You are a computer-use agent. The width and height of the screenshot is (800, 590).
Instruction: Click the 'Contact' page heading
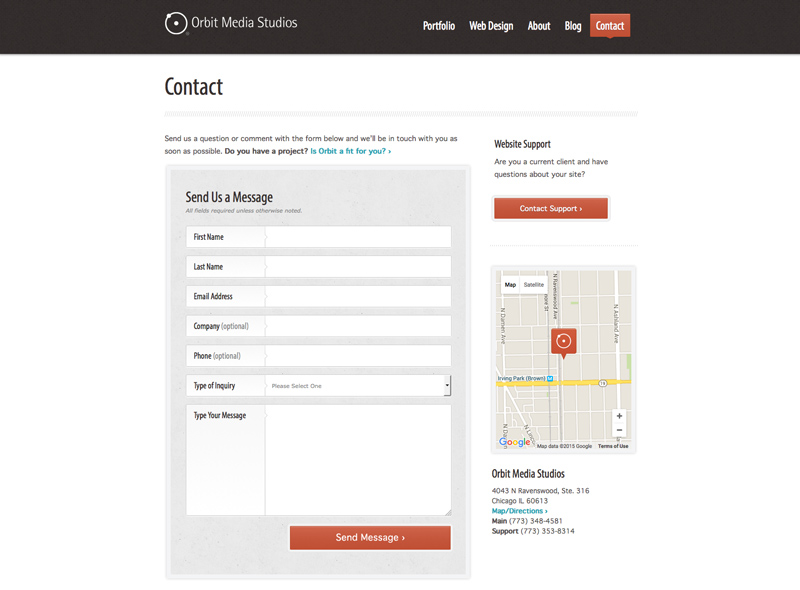point(193,87)
